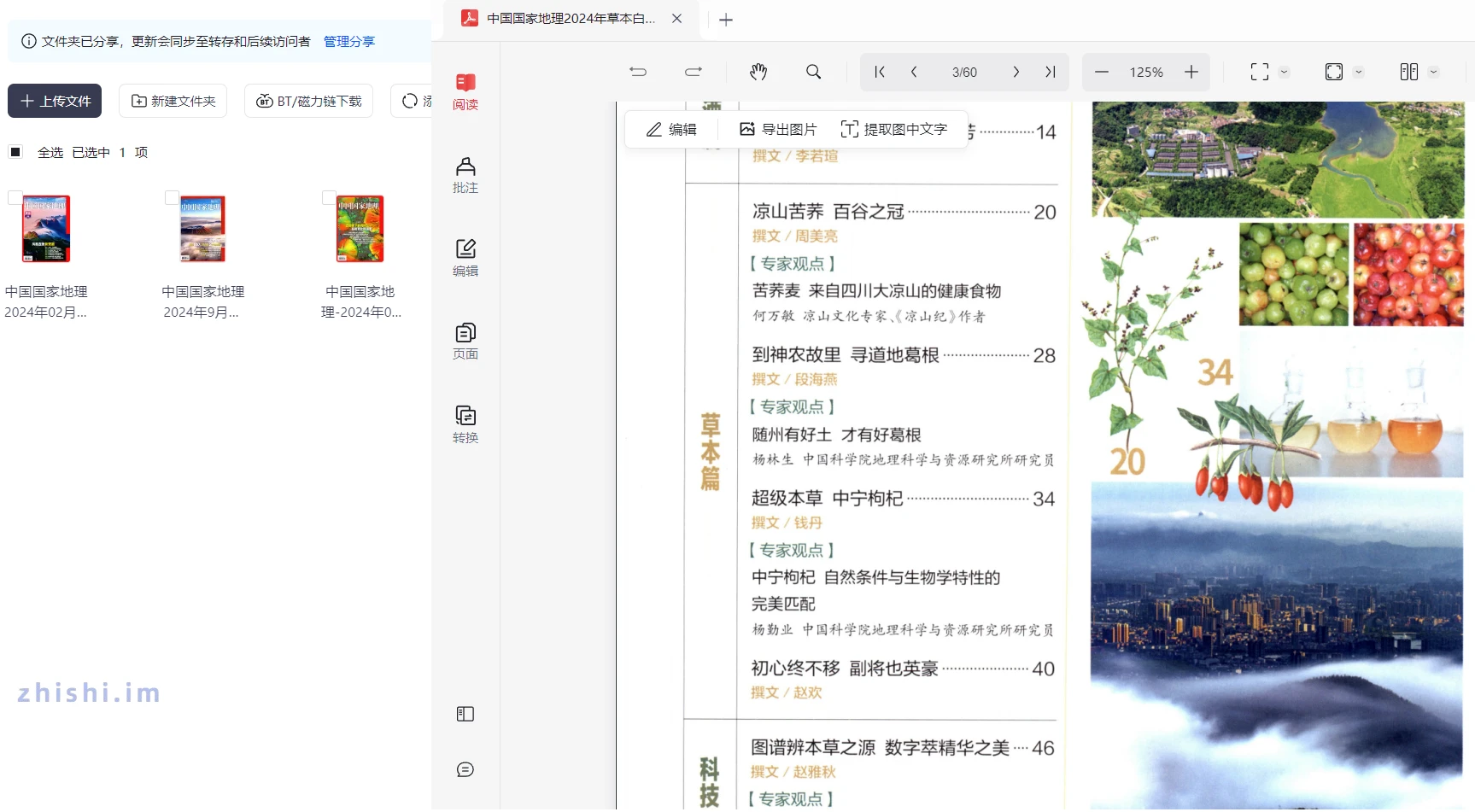Click the redo arrow icon
The image size is (1475, 812).
tap(694, 72)
